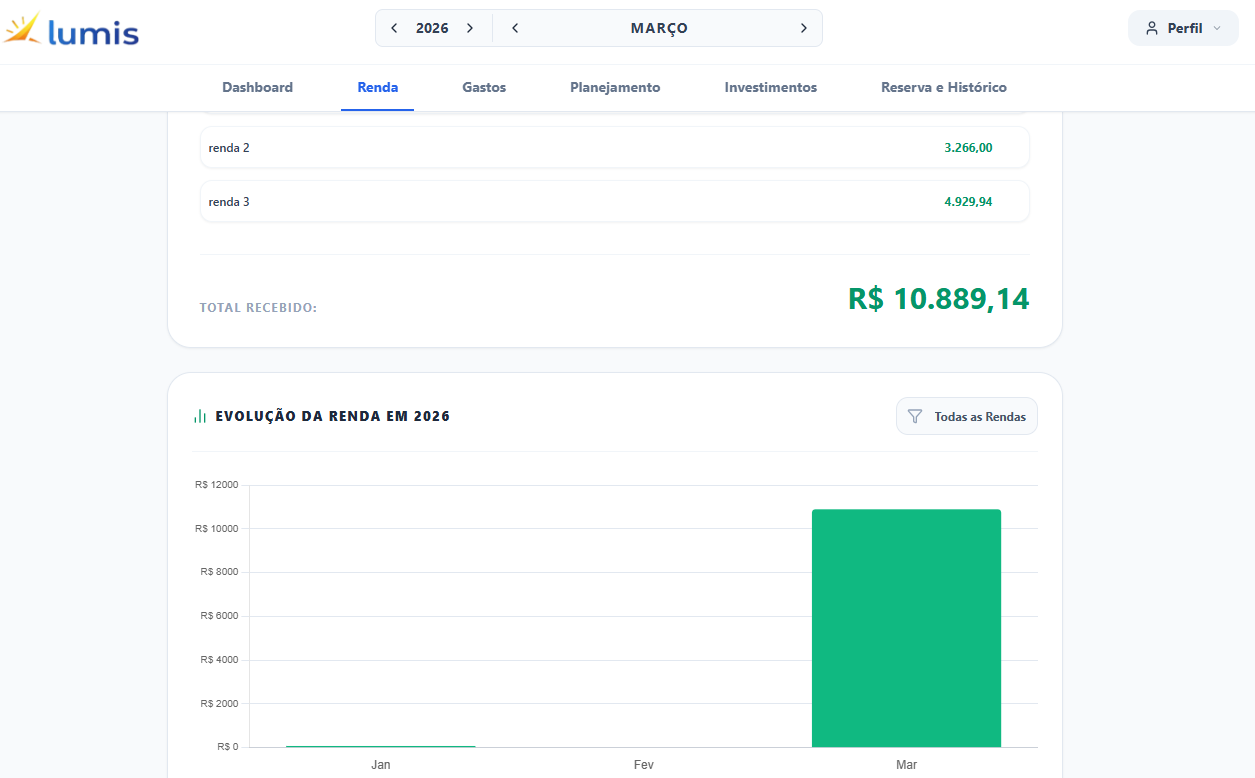Open the Todas as Rendas filter selector

click(x=966, y=416)
